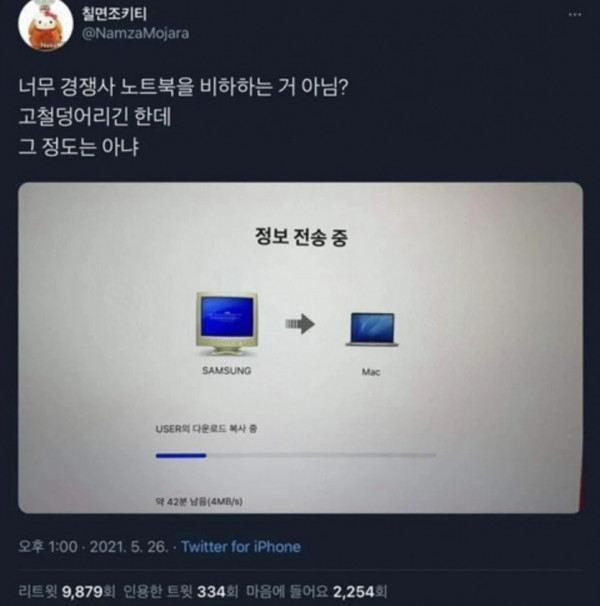Click the USER의 다운로드 복사 중 status text

[206, 429]
